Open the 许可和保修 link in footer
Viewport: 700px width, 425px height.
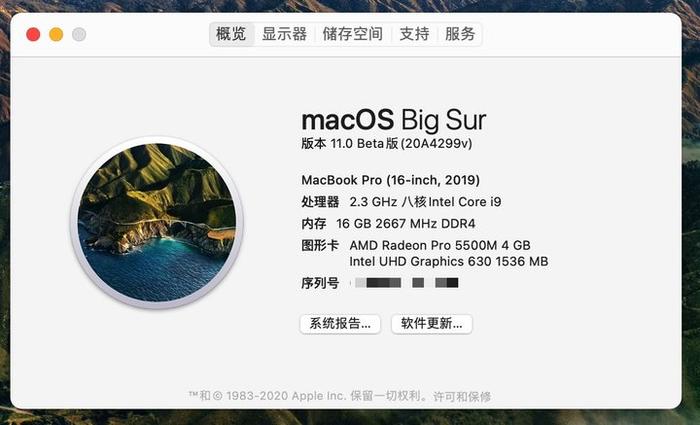click(462, 396)
